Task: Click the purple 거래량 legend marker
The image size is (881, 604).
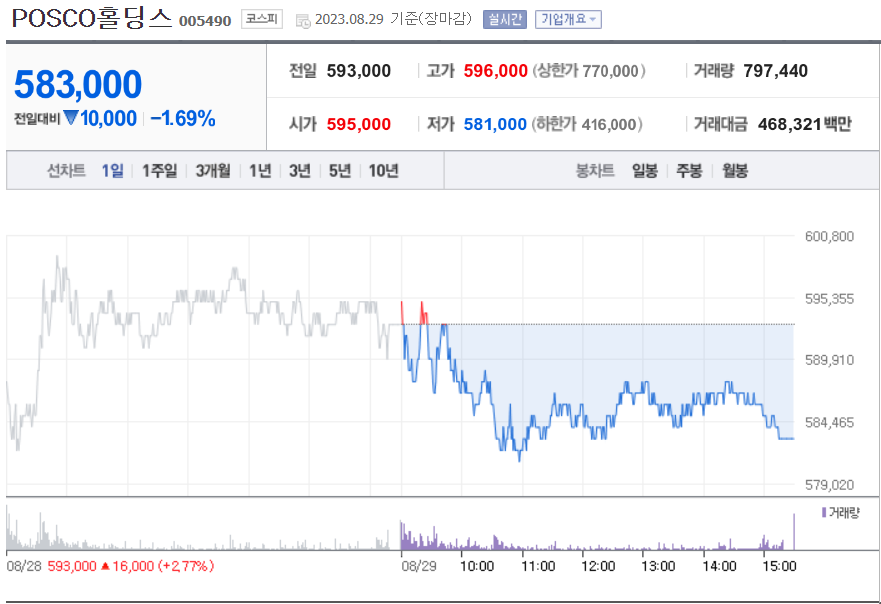Action: (824, 512)
